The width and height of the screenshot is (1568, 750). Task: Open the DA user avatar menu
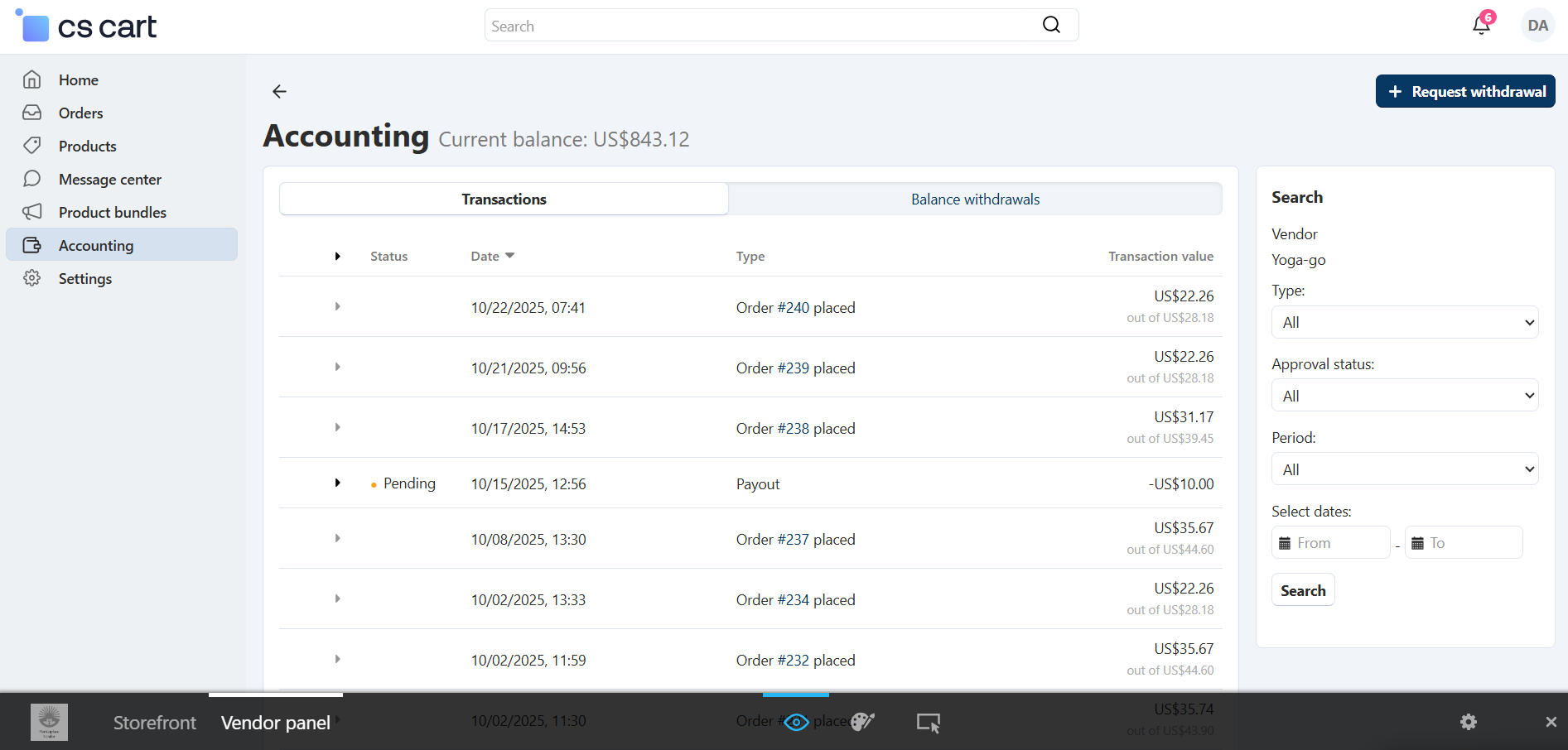[x=1537, y=25]
